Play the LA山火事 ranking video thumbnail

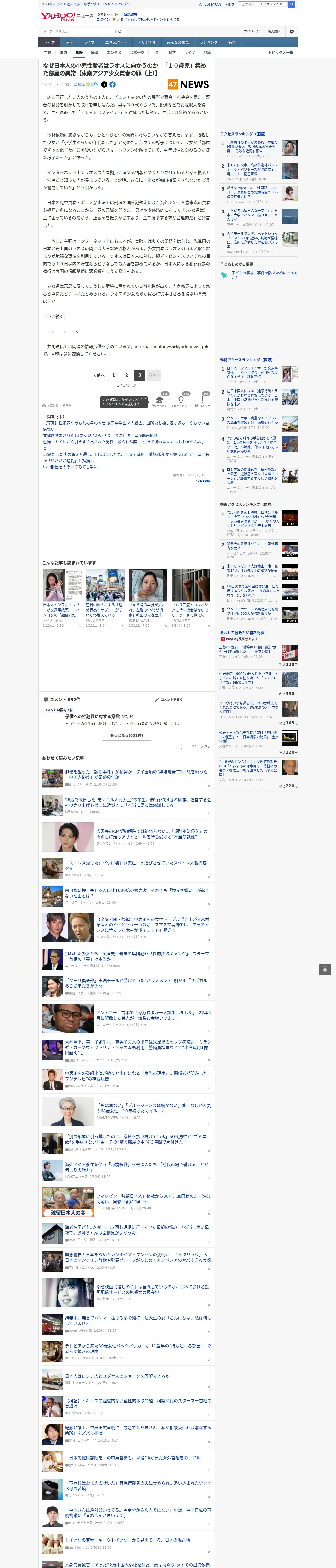[290, 592]
